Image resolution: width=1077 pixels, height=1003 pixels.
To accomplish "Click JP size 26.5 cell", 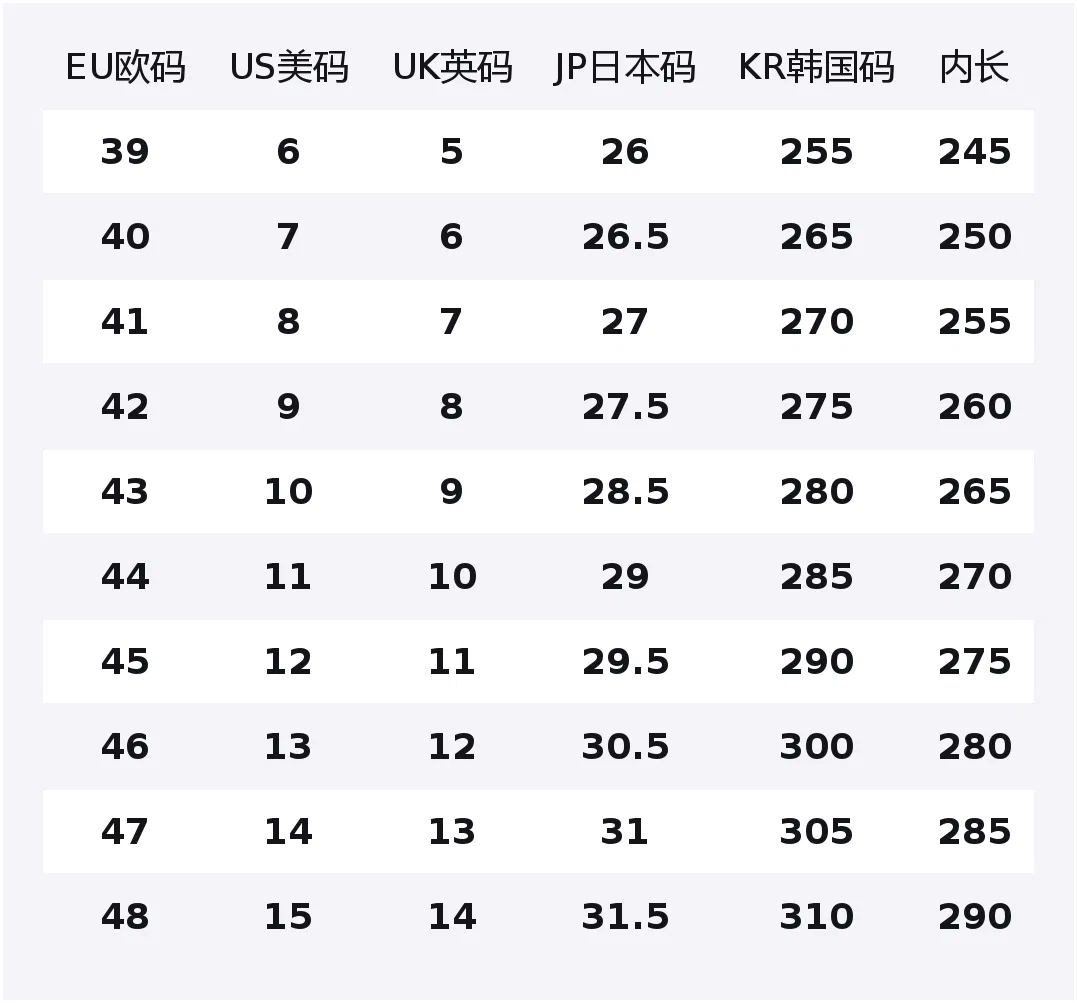I will tap(625, 237).
